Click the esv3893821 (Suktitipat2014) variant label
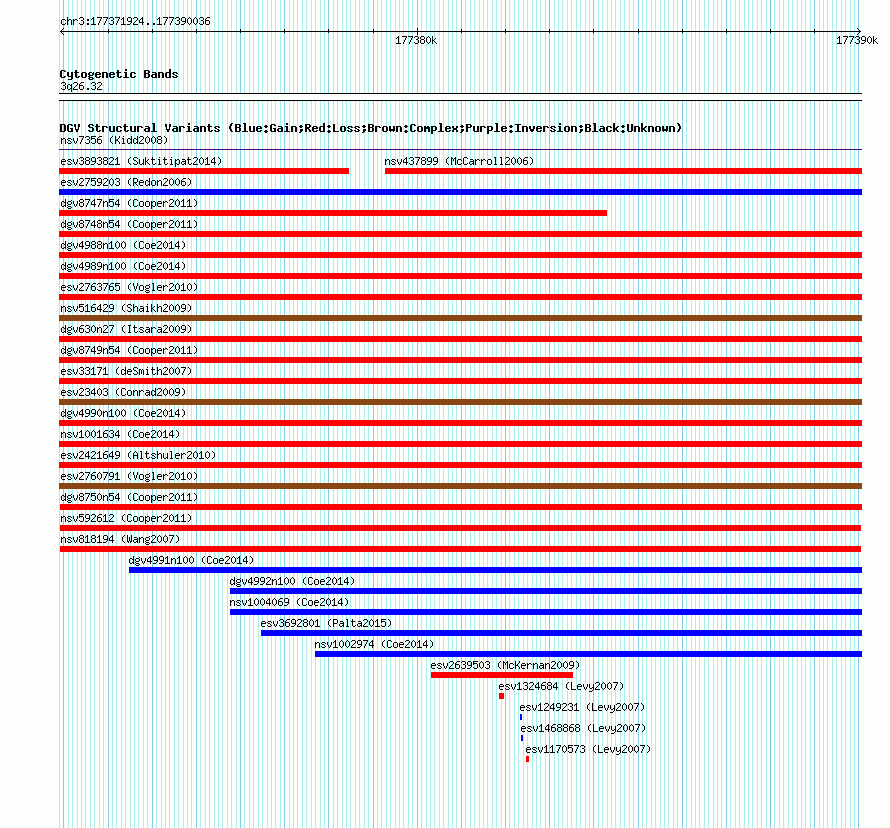The height and width of the screenshot is (828, 890). pyautogui.click(x=141, y=161)
